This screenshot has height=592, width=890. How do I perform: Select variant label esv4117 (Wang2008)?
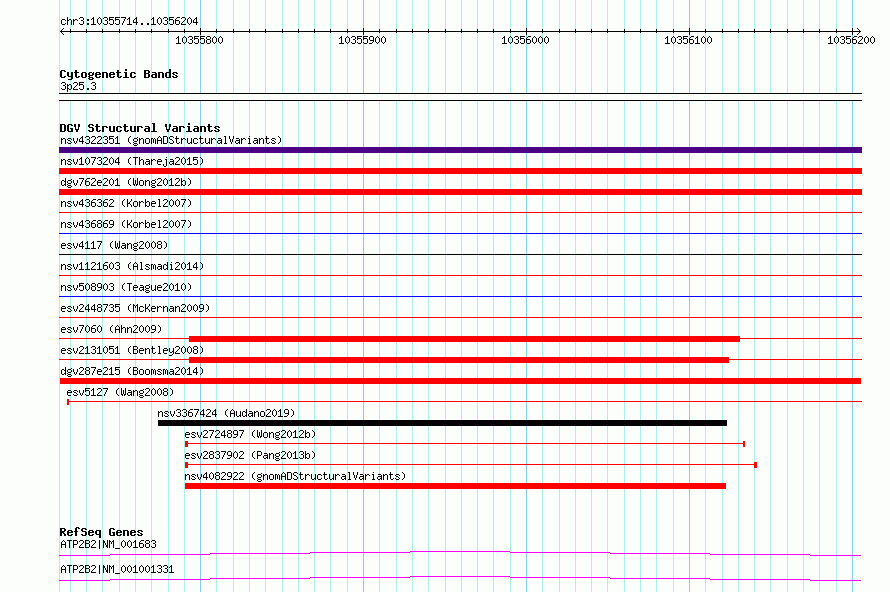tap(114, 245)
